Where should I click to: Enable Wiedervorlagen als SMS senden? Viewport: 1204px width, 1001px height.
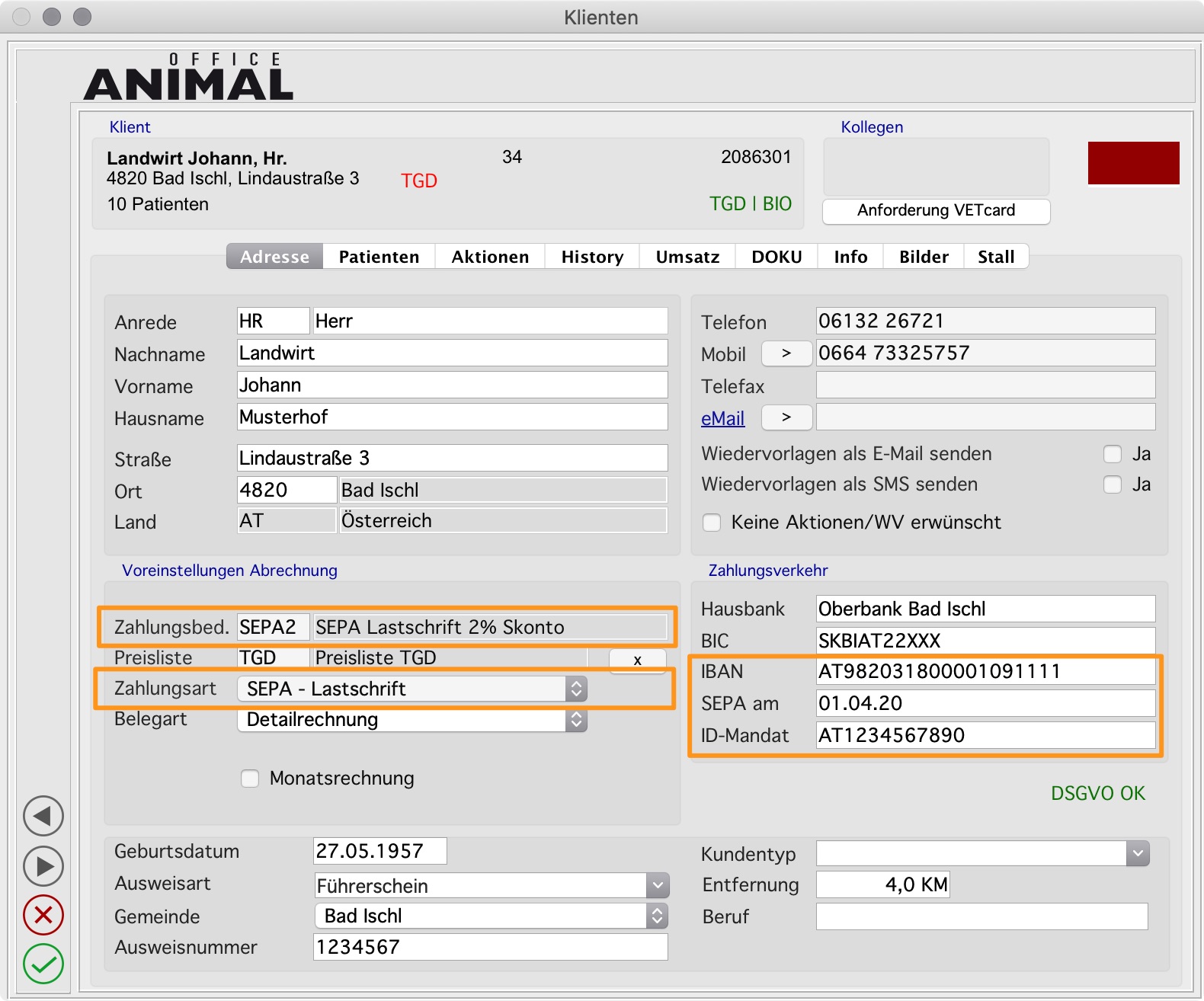(x=1113, y=485)
